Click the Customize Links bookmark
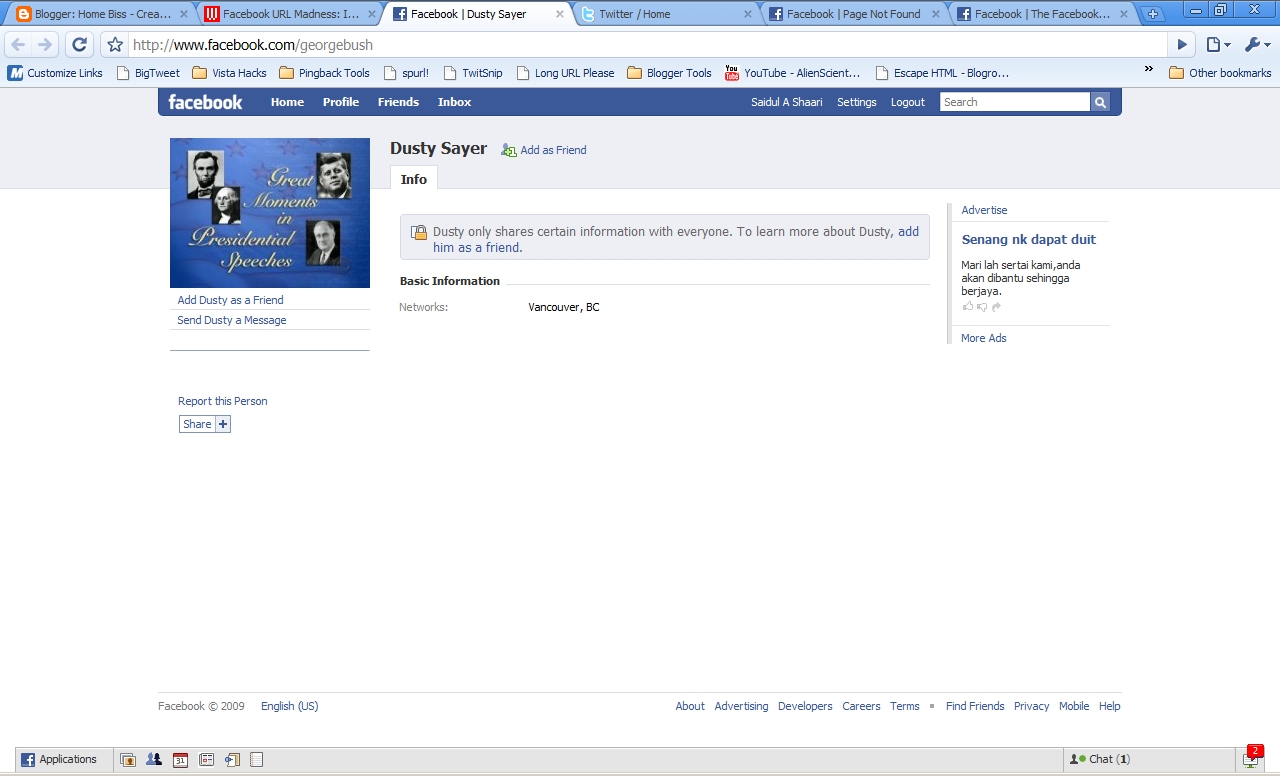This screenshot has width=1280, height=776. click(55, 73)
